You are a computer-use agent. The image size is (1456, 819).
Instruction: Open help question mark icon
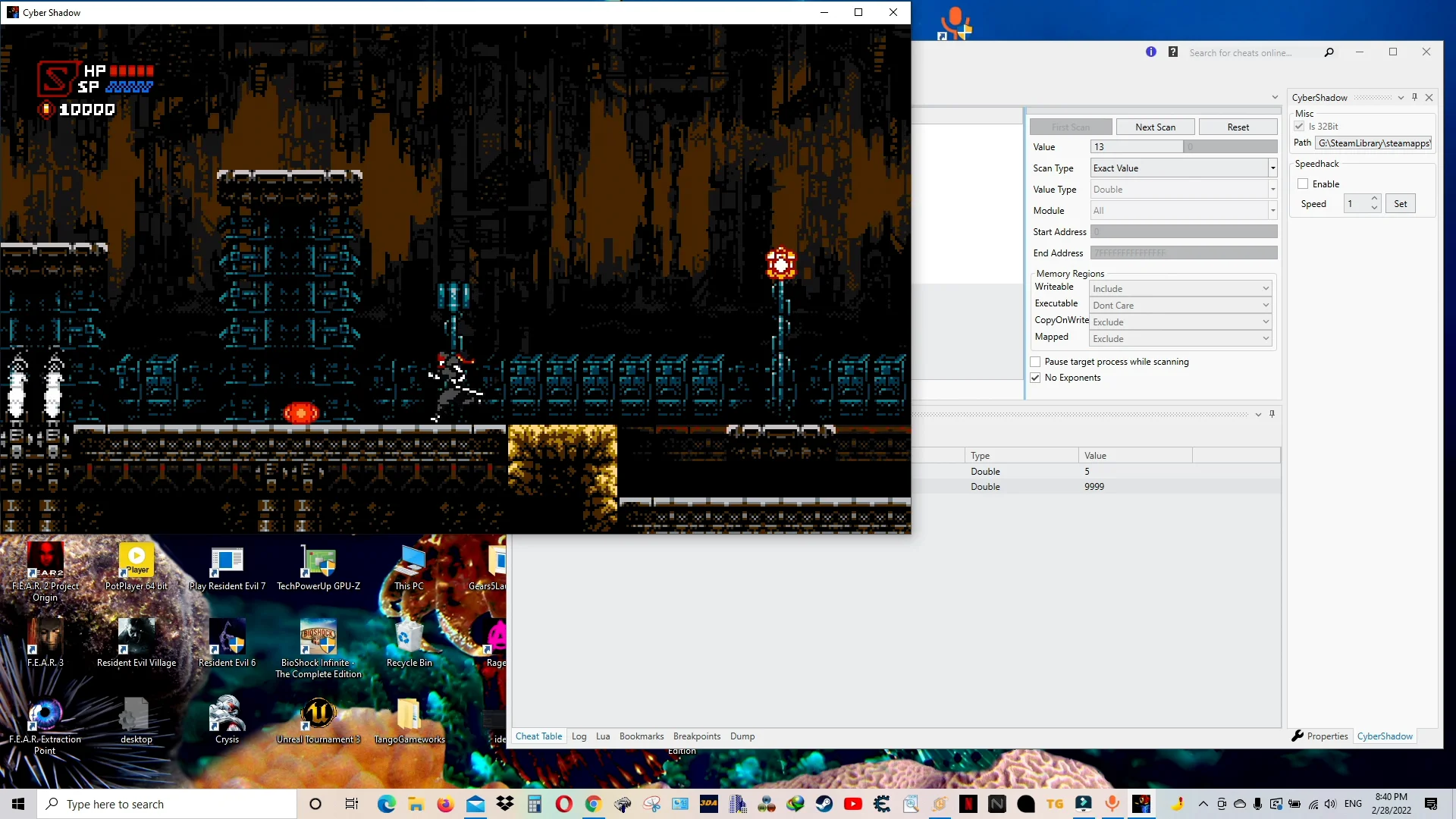click(1173, 52)
